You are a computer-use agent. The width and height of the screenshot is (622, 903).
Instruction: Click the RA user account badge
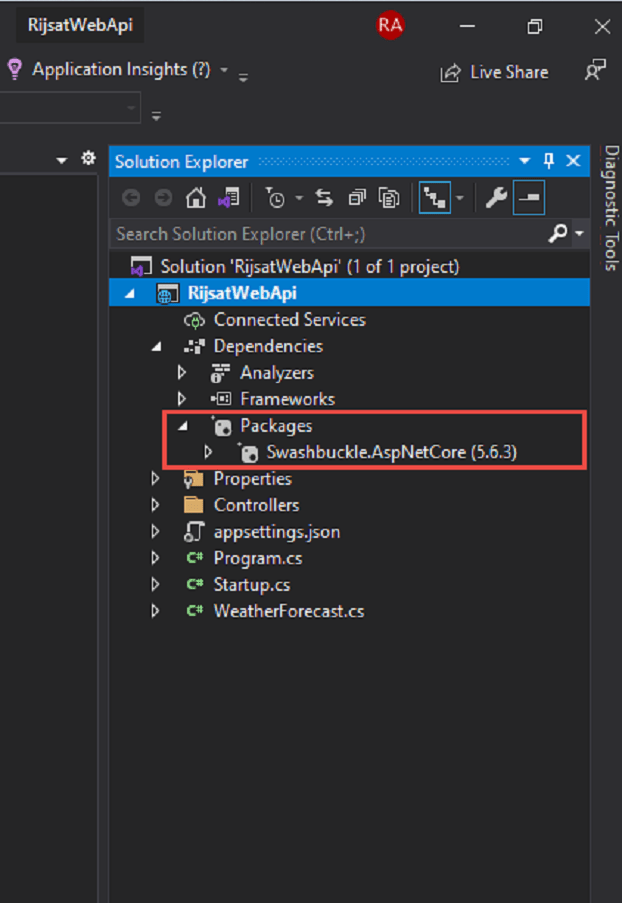click(x=390, y=26)
